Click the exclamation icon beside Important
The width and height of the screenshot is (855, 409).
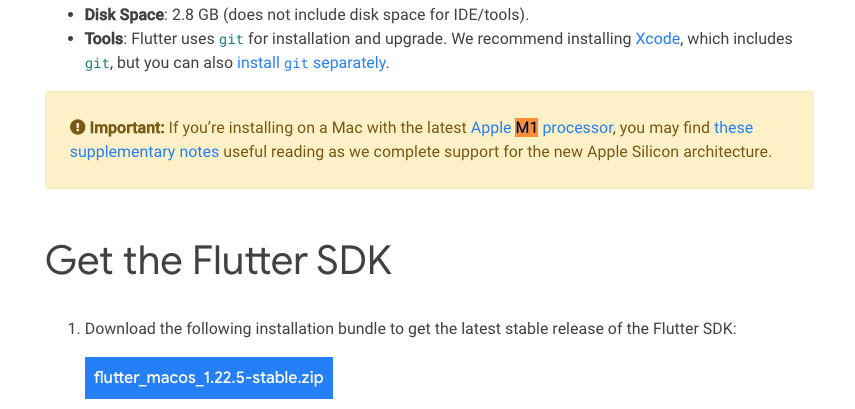tap(77, 128)
